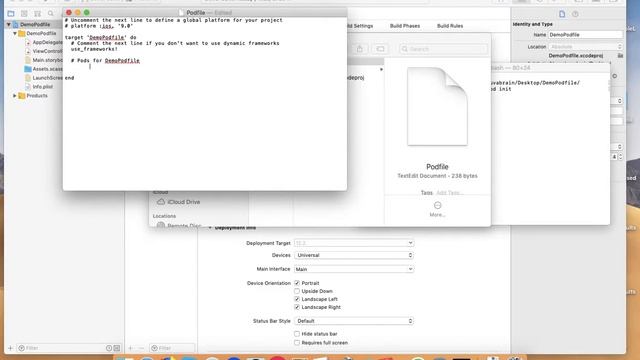Open the Status Bar Style dropdown
This screenshot has width=640, height=360.
pos(354,321)
